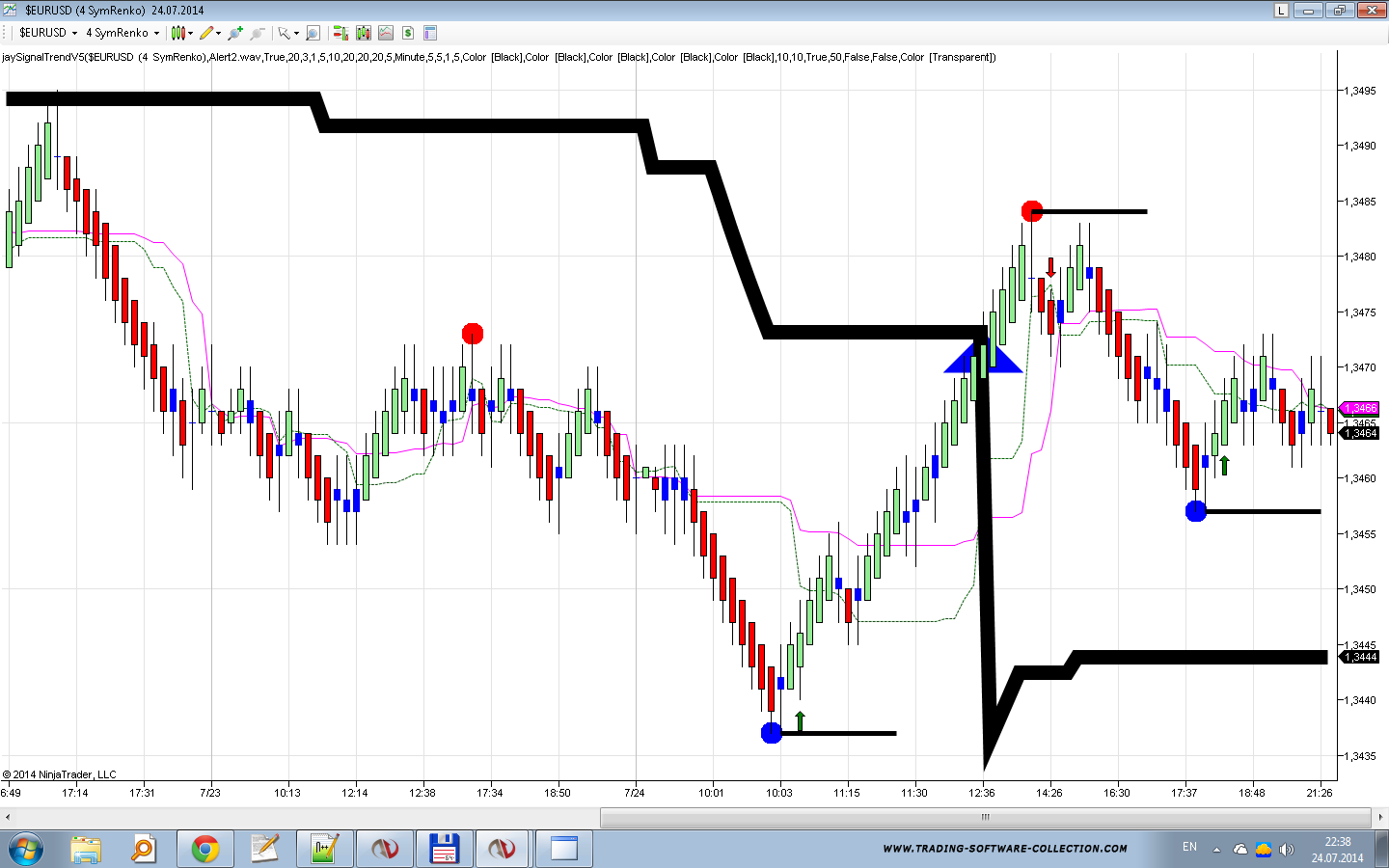
Task: Click the zoom out magnifier icon
Action: click(257, 33)
